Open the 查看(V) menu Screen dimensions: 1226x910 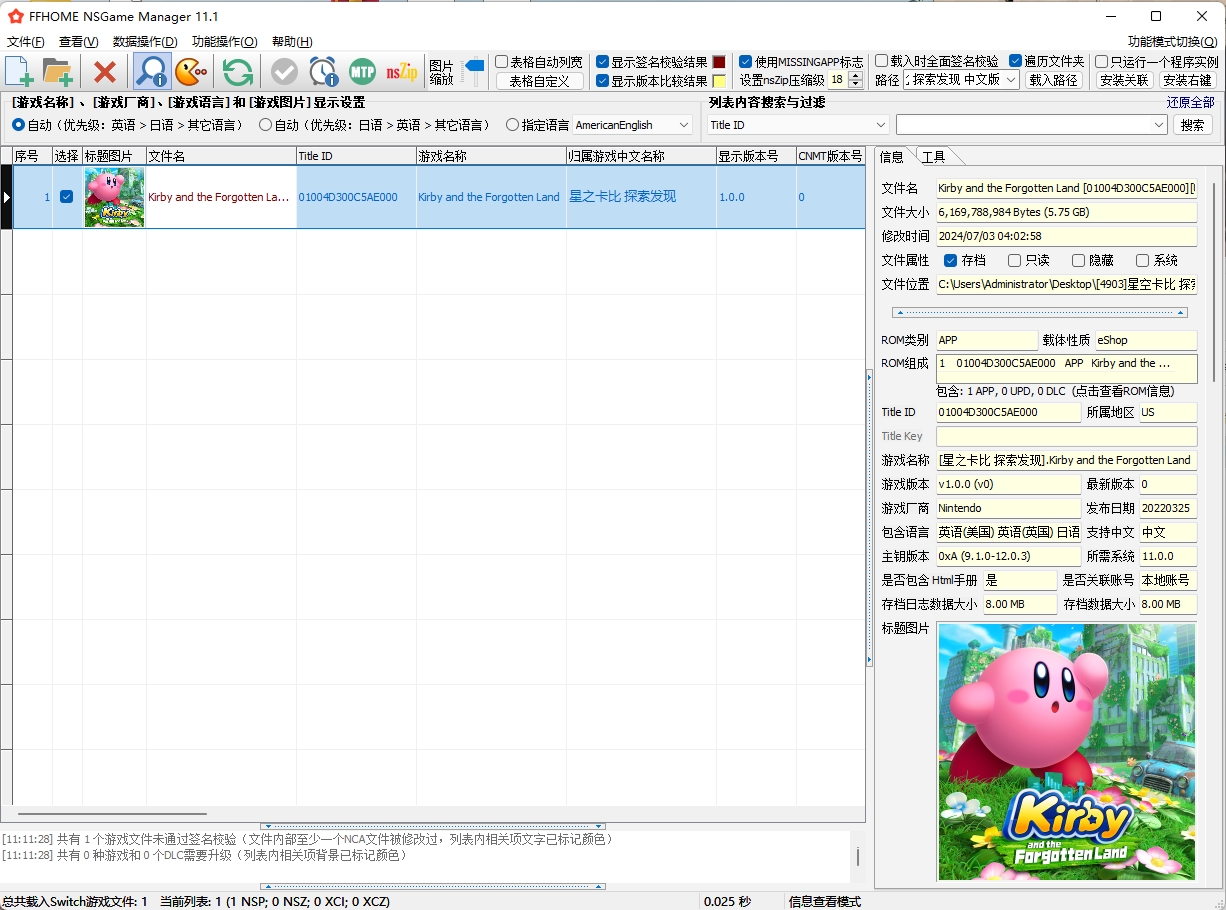point(78,42)
